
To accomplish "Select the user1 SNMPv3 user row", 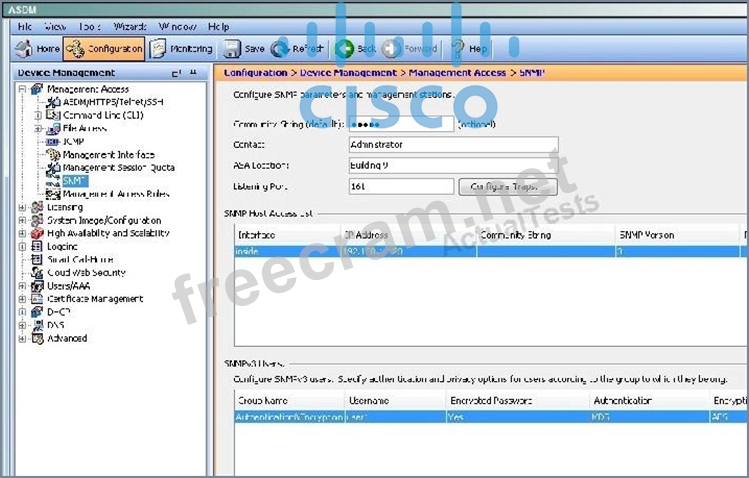I will (x=400, y=415).
